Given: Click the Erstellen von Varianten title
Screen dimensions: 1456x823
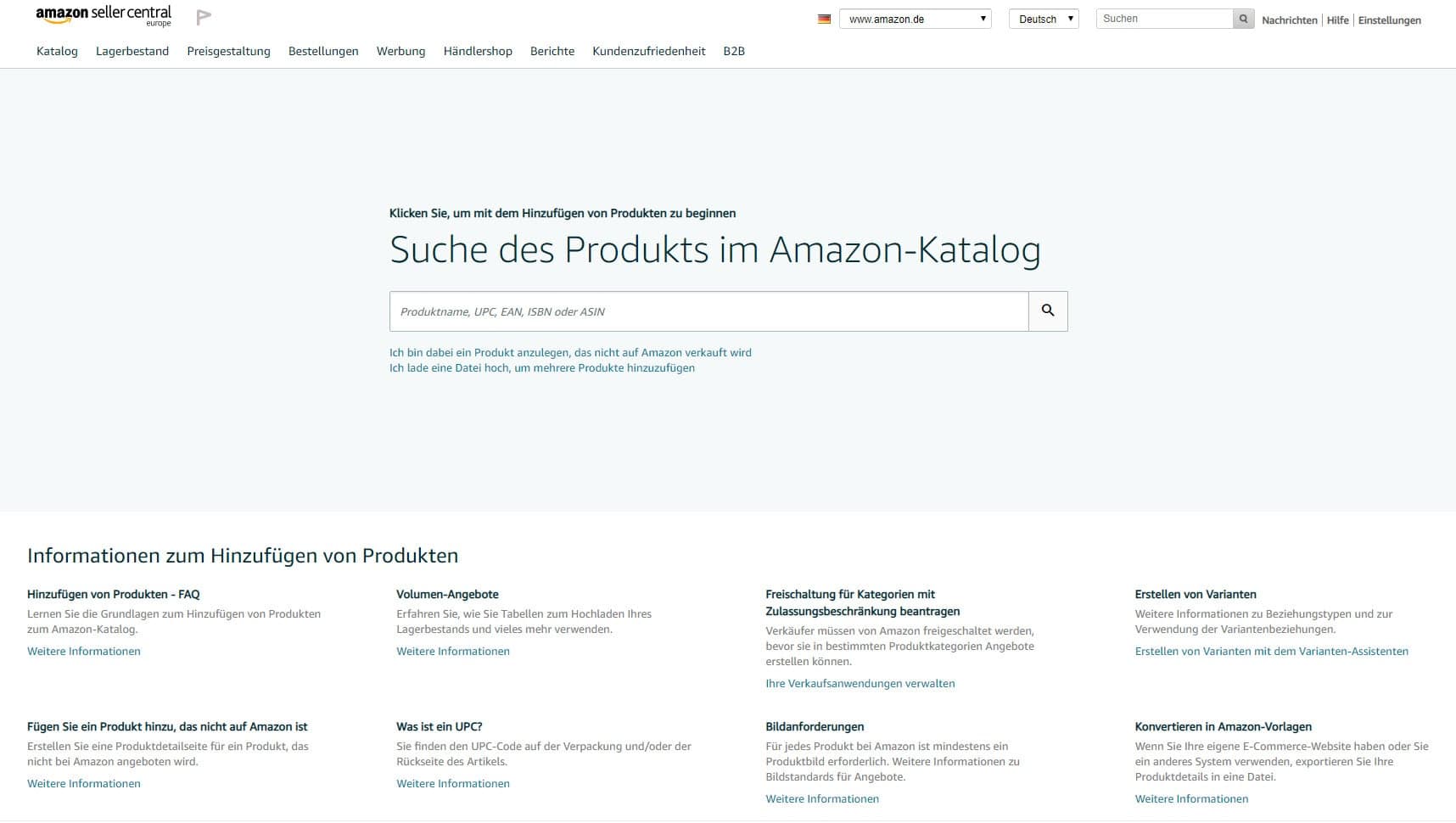Looking at the screenshot, I should (1196, 594).
